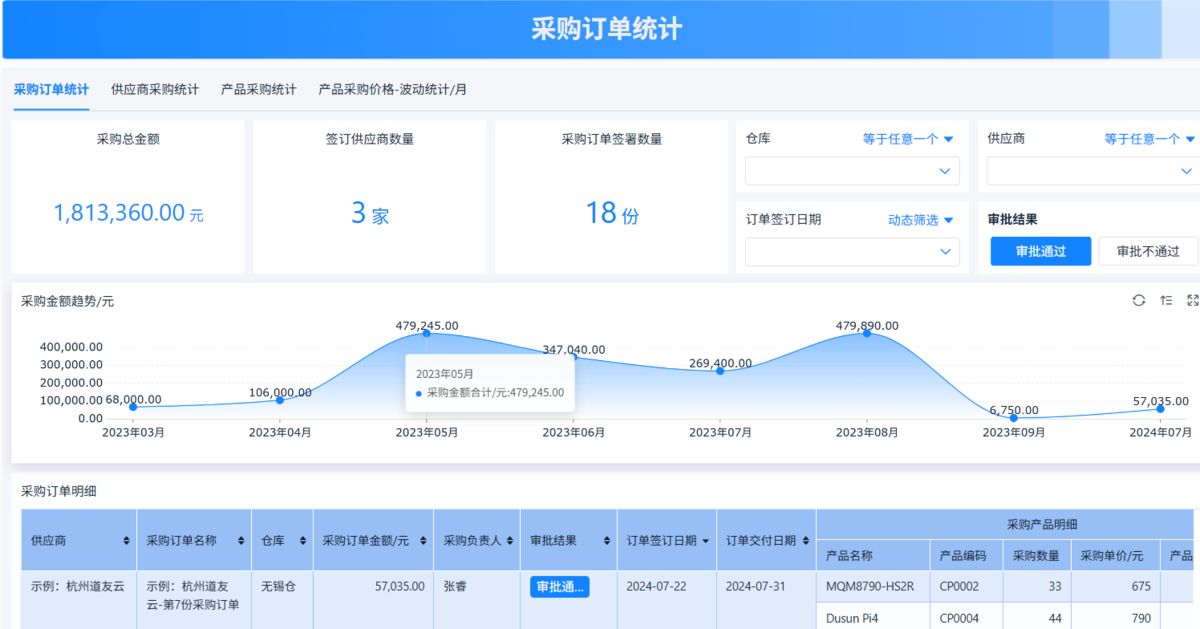Switch to 供应商采购统计 tab
This screenshot has width=1200, height=629.
(x=154, y=89)
